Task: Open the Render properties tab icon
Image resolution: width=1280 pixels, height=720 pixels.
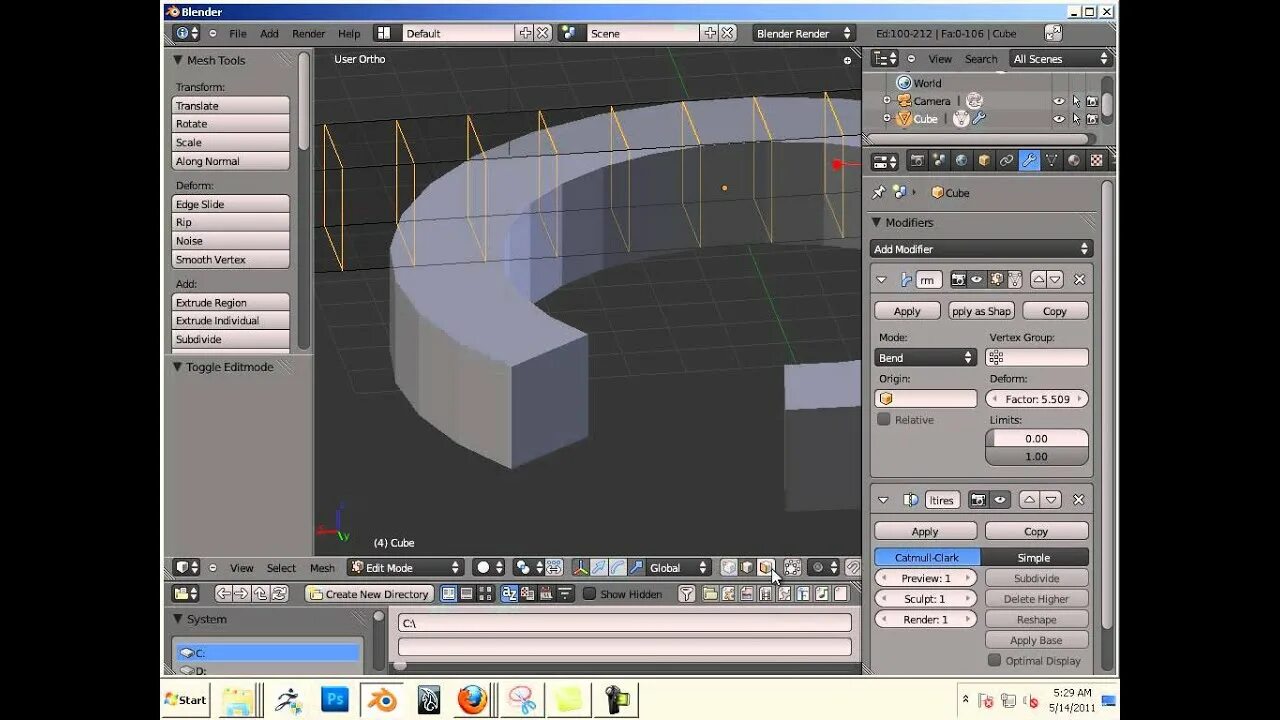Action: pos(917,161)
